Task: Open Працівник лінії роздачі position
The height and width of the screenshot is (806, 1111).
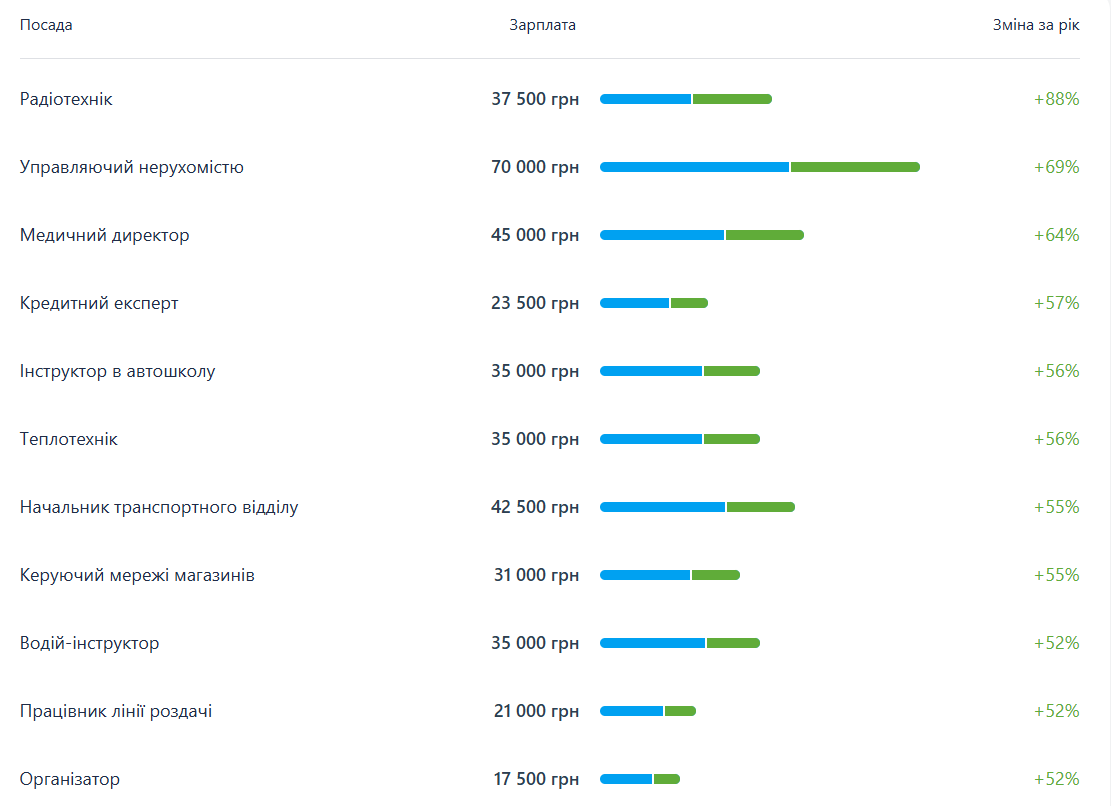Action: click(x=116, y=711)
